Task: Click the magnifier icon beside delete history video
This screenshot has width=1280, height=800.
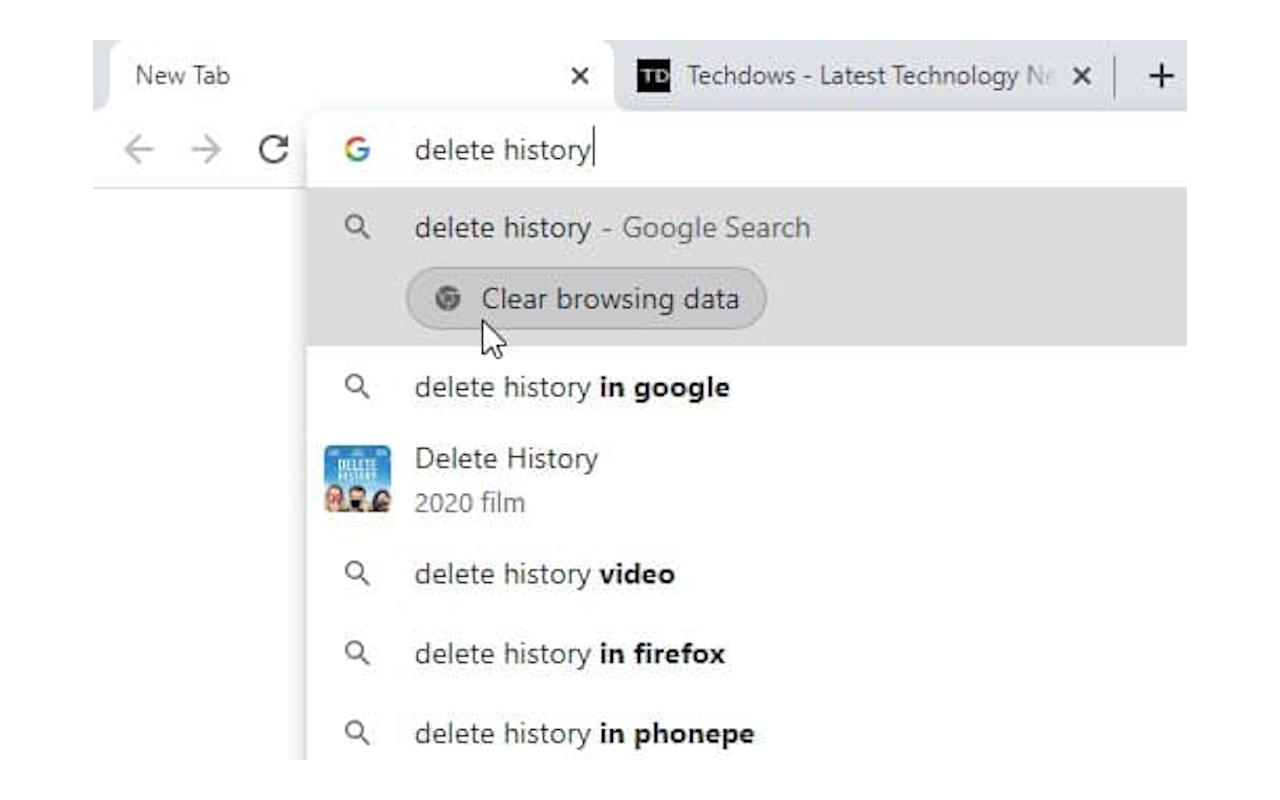Action: coord(357,573)
